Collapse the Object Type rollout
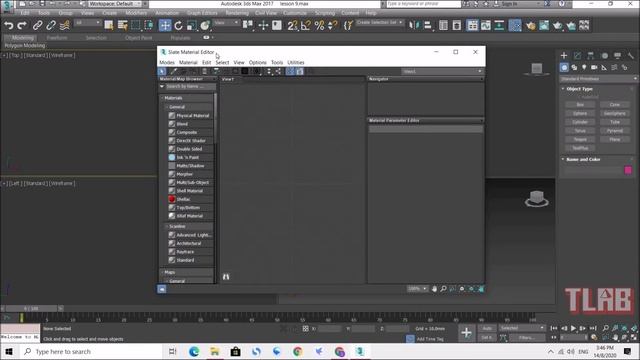 point(563,89)
